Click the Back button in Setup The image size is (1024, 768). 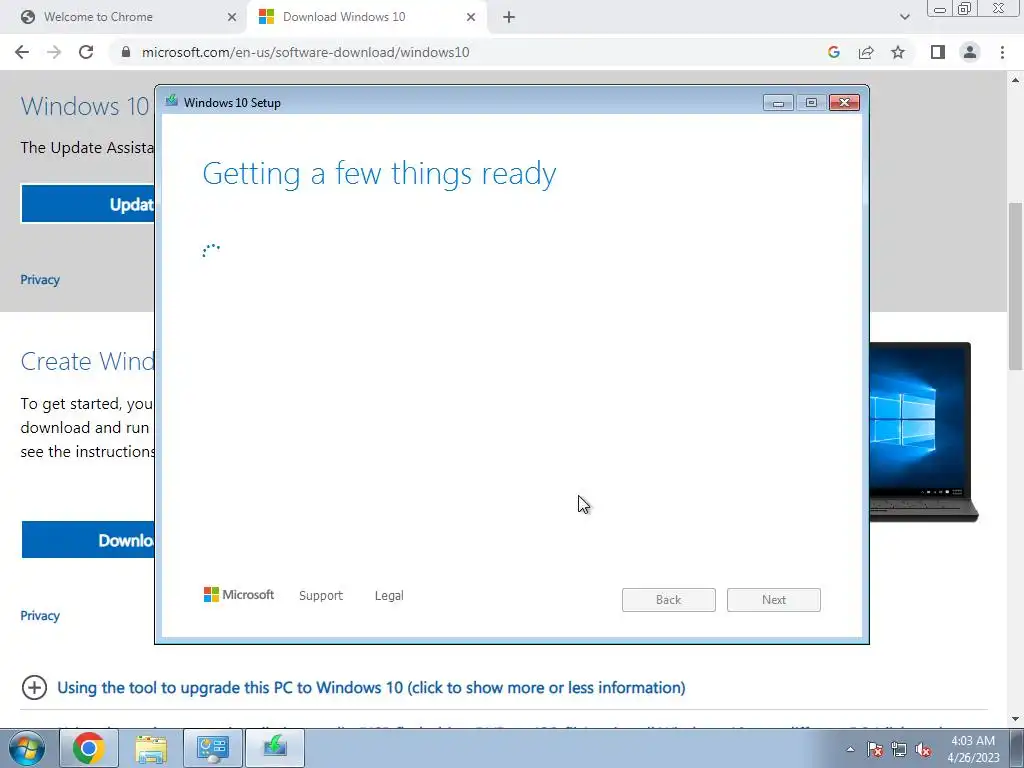[x=669, y=600]
